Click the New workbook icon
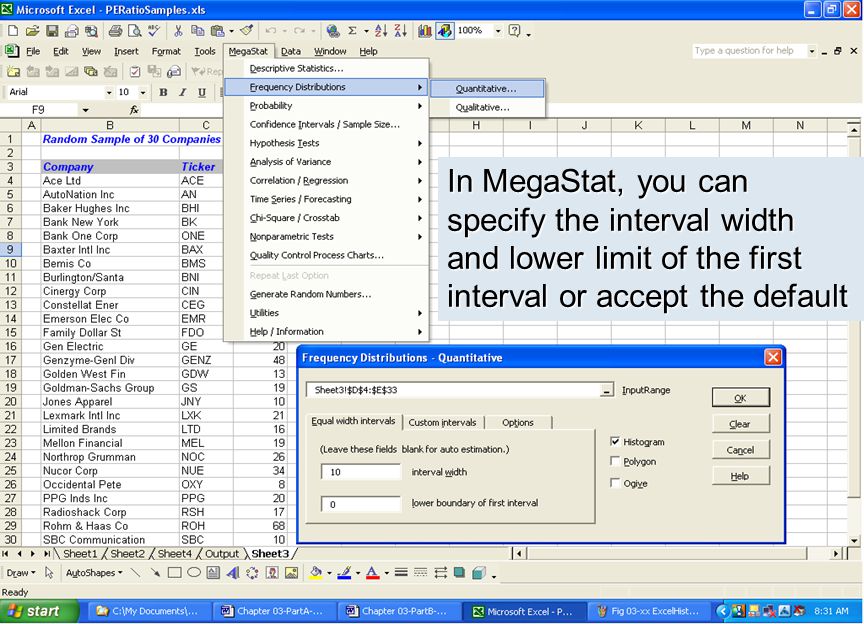864x624 pixels. point(13,31)
